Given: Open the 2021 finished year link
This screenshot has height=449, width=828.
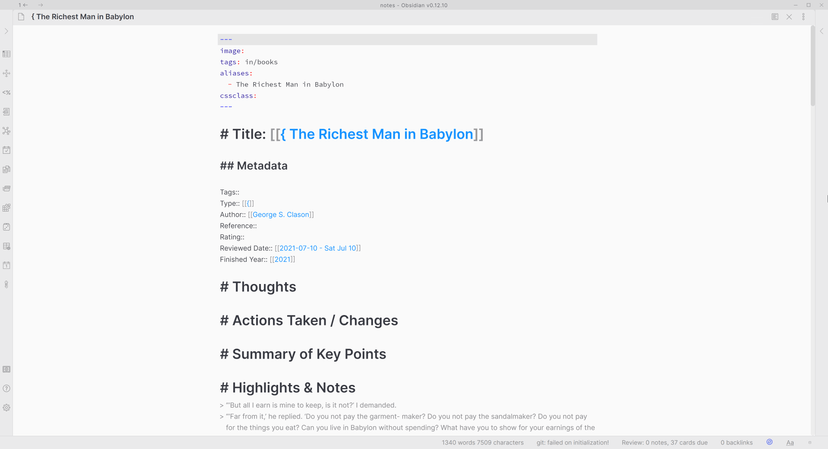Looking at the screenshot, I should [x=283, y=259].
